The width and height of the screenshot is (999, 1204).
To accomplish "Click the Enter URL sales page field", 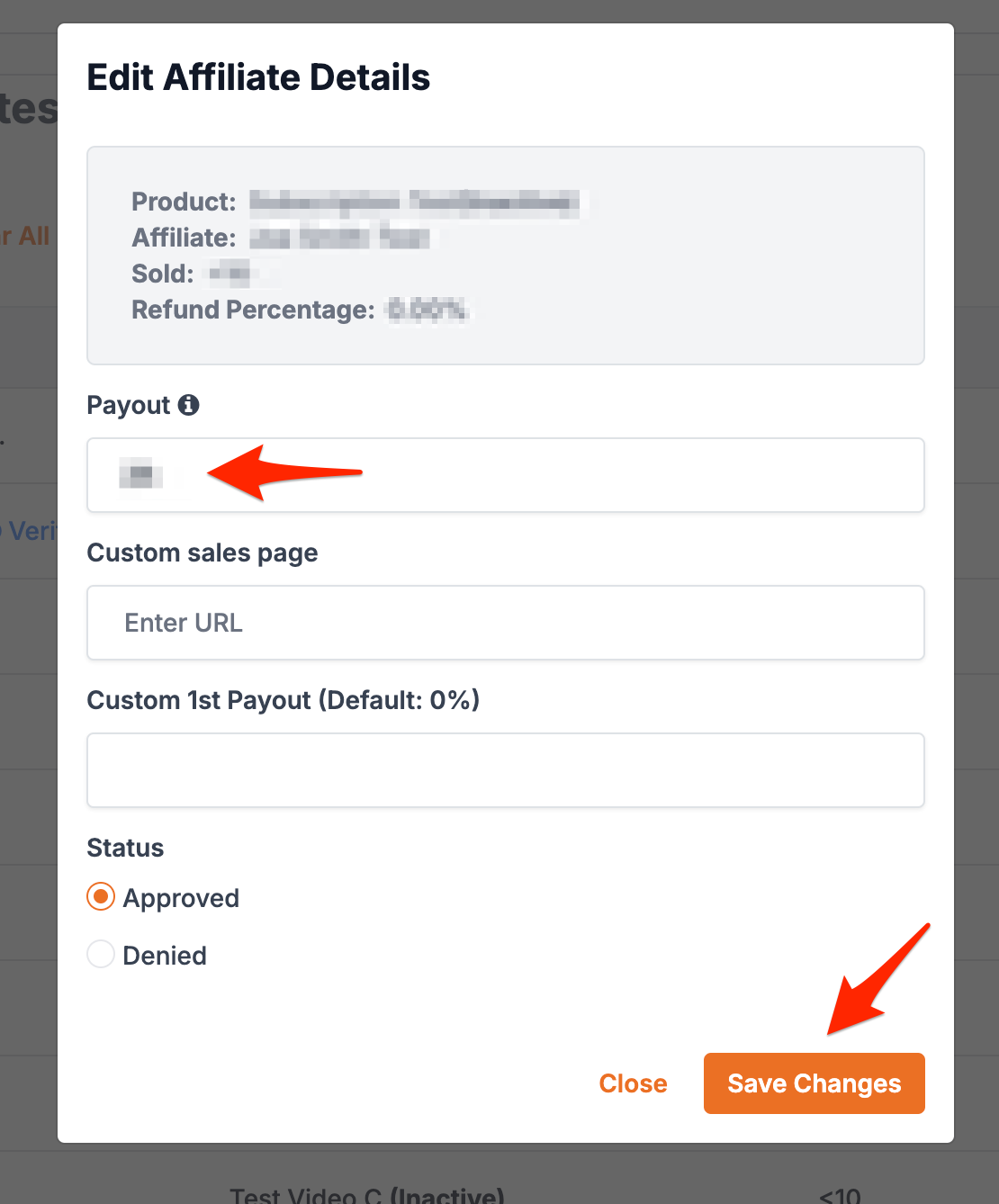I will (505, 623).
